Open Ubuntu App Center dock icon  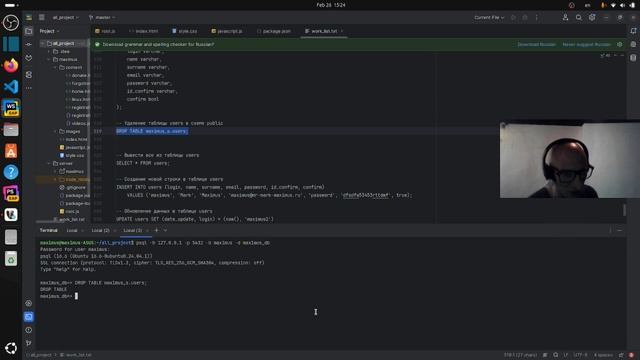pos(11,151)
